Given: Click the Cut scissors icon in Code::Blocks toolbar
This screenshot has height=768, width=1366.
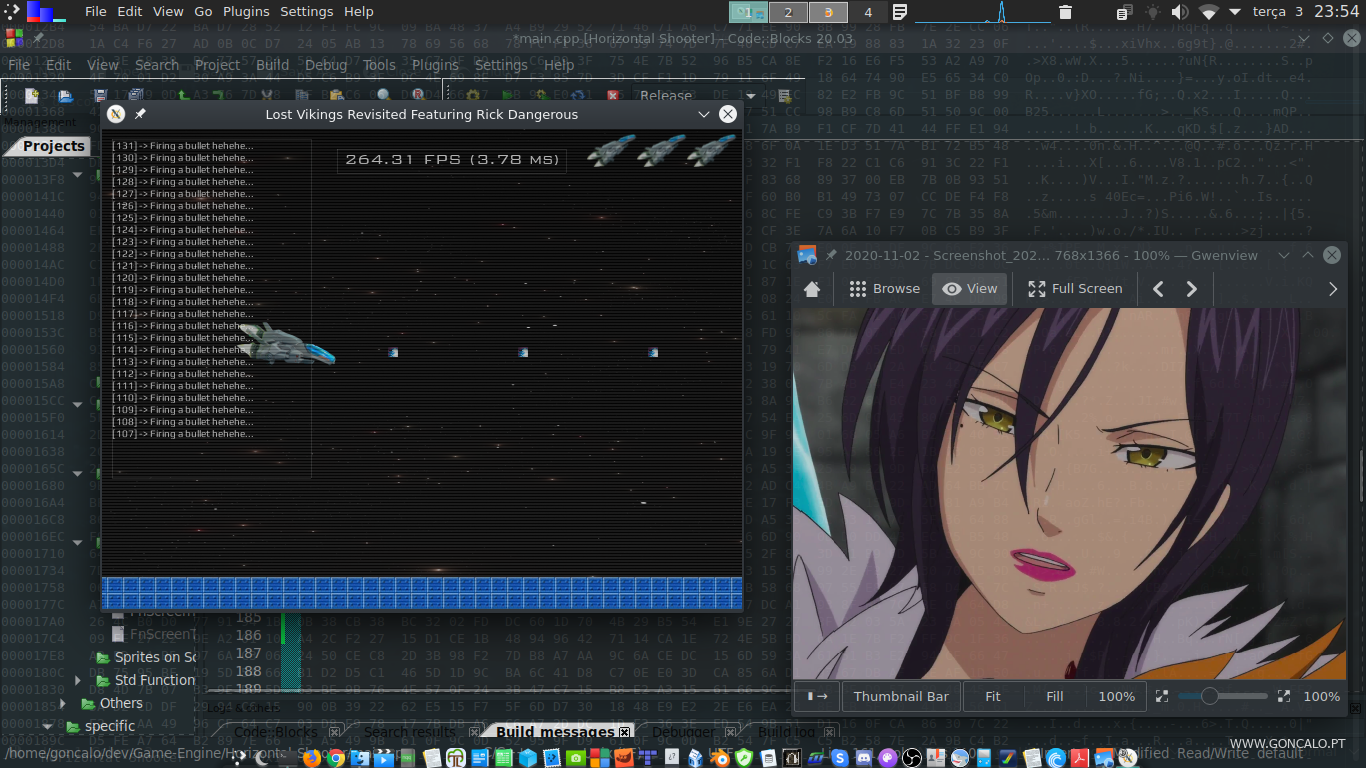Looking at the screenshot, I should [267, 96].
